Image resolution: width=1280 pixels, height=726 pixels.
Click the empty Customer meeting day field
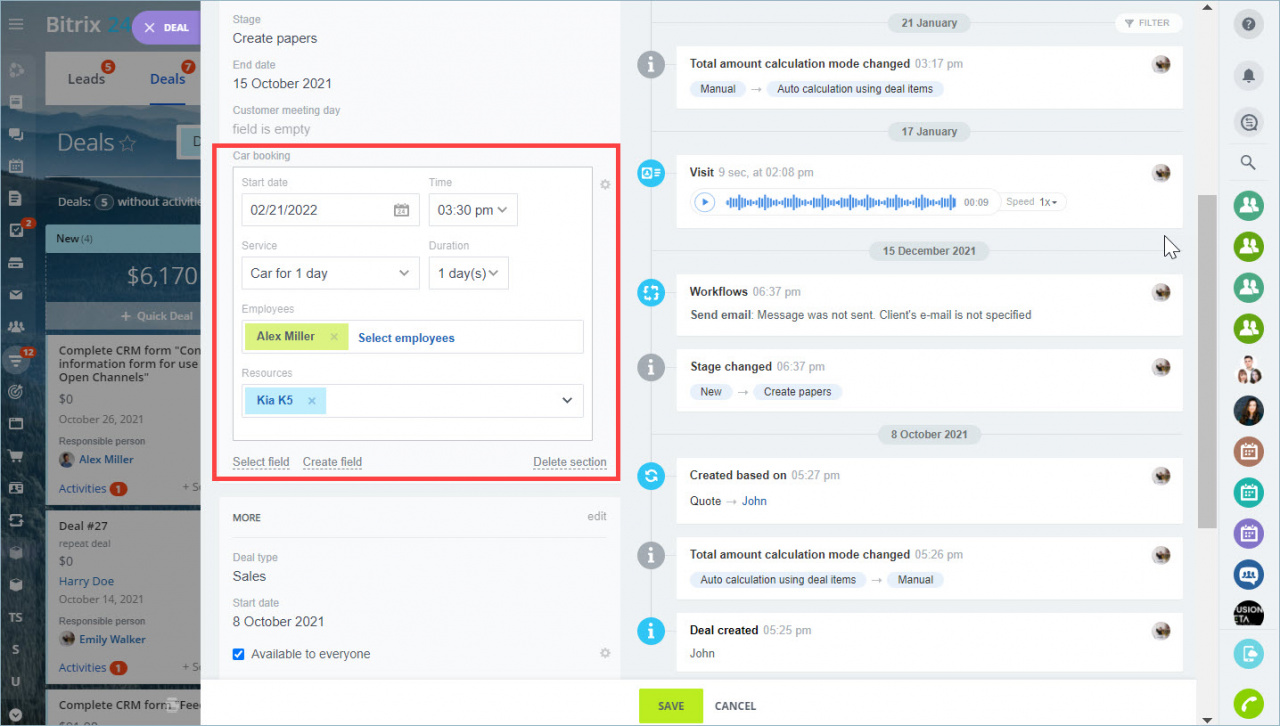pyautogui.click(x=271, y=129)
